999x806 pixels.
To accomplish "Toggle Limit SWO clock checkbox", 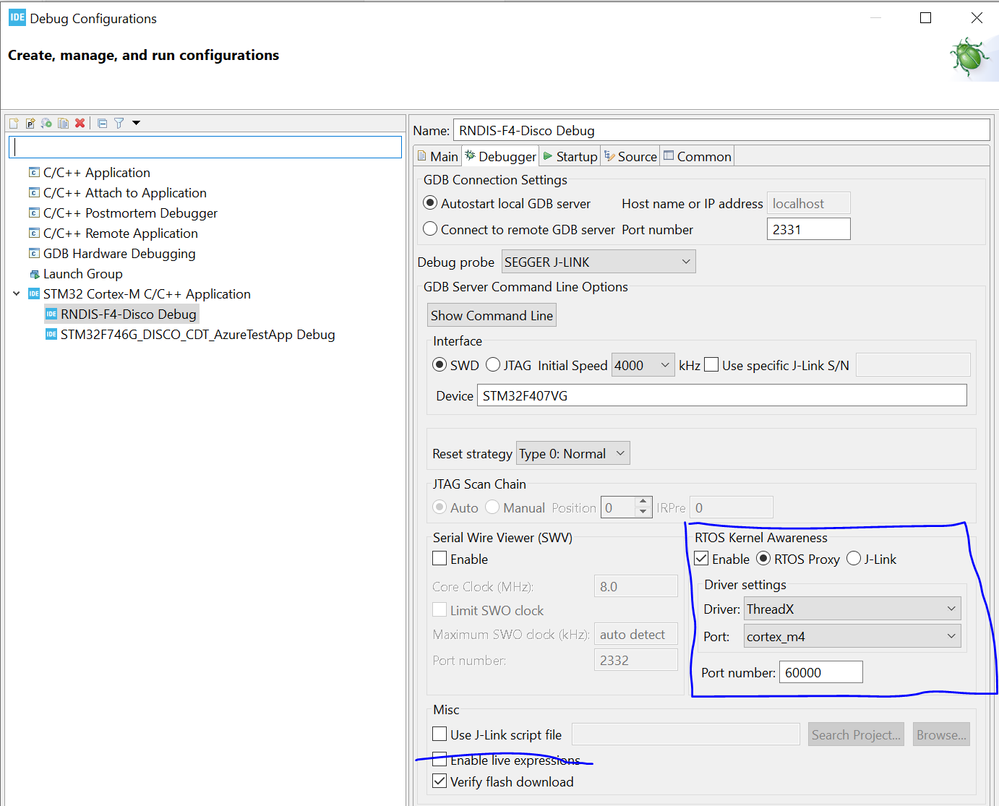I will 440,610.
